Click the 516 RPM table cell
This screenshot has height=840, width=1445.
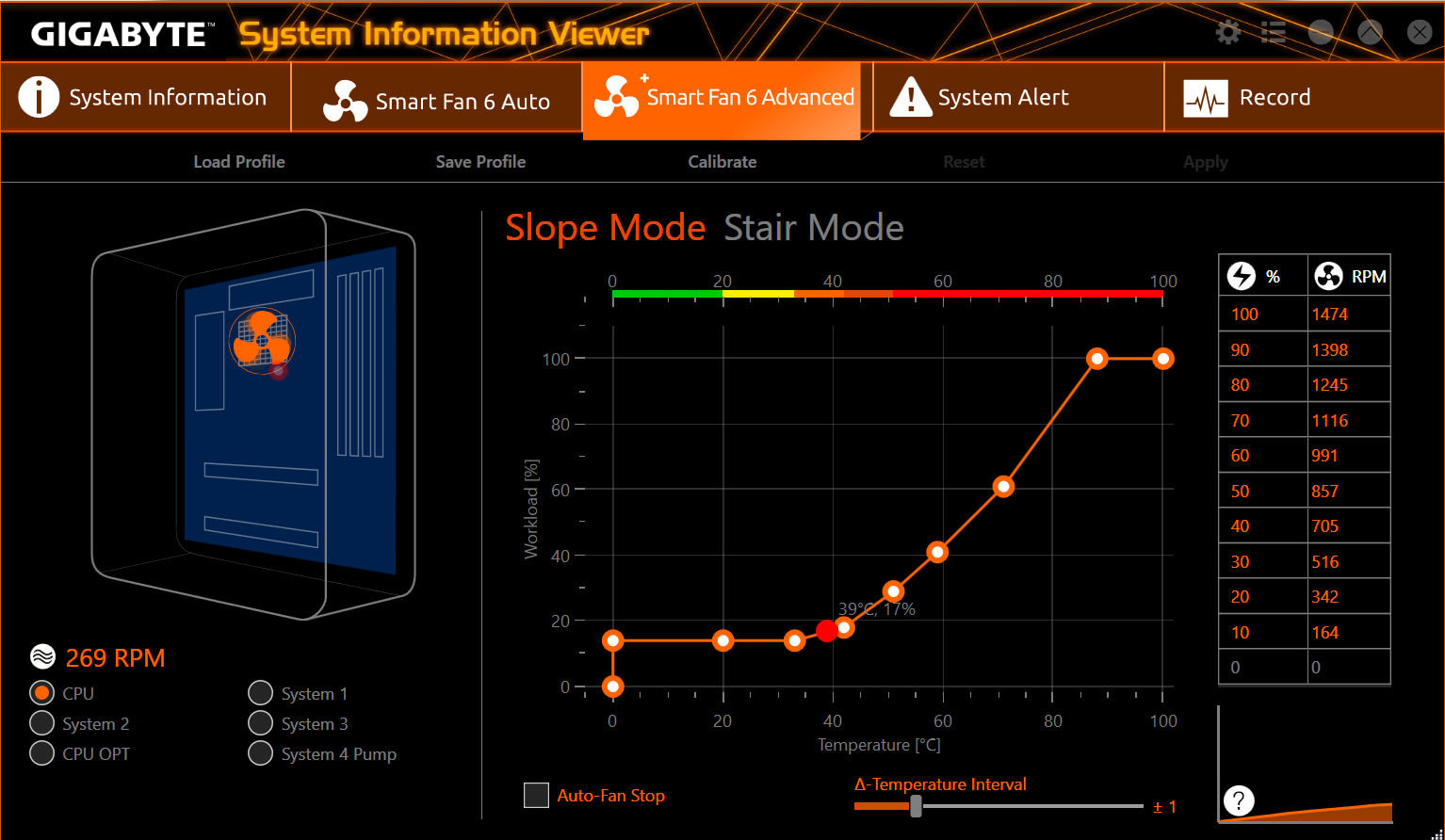pos(1349,561)
